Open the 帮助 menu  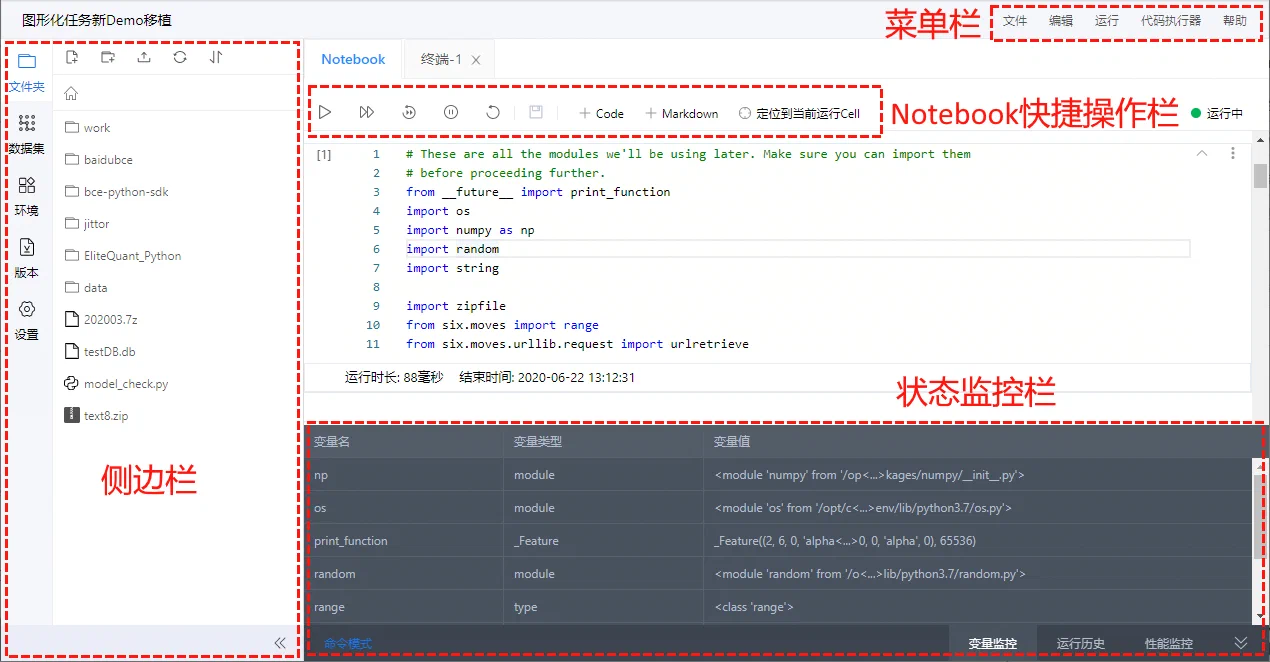click(x=1235, y=20)
